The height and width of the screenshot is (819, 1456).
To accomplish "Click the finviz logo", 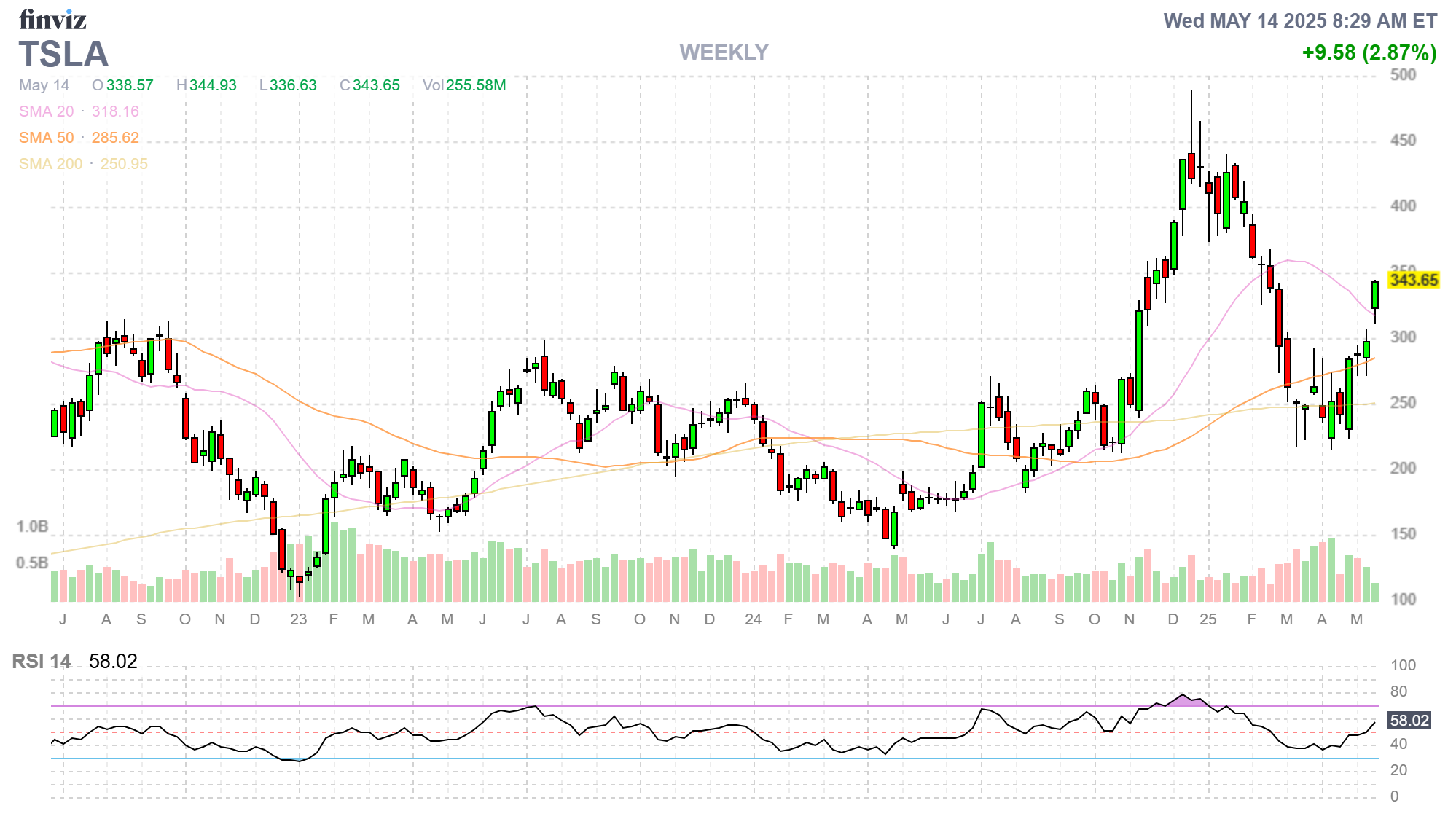I will pos(52,20).
